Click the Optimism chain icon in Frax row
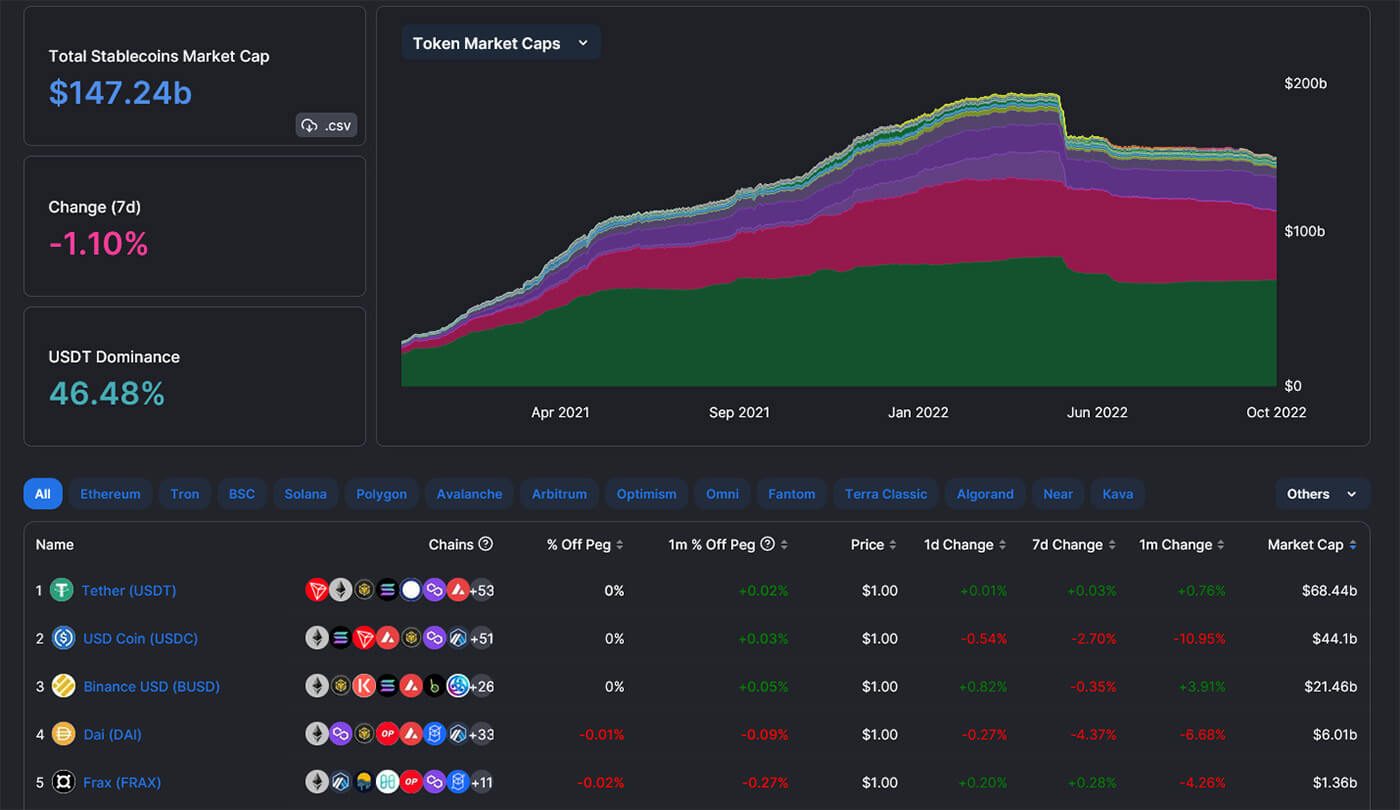Image resolution: width=1400 pixels, height=810 pixels. coord(411,782)
